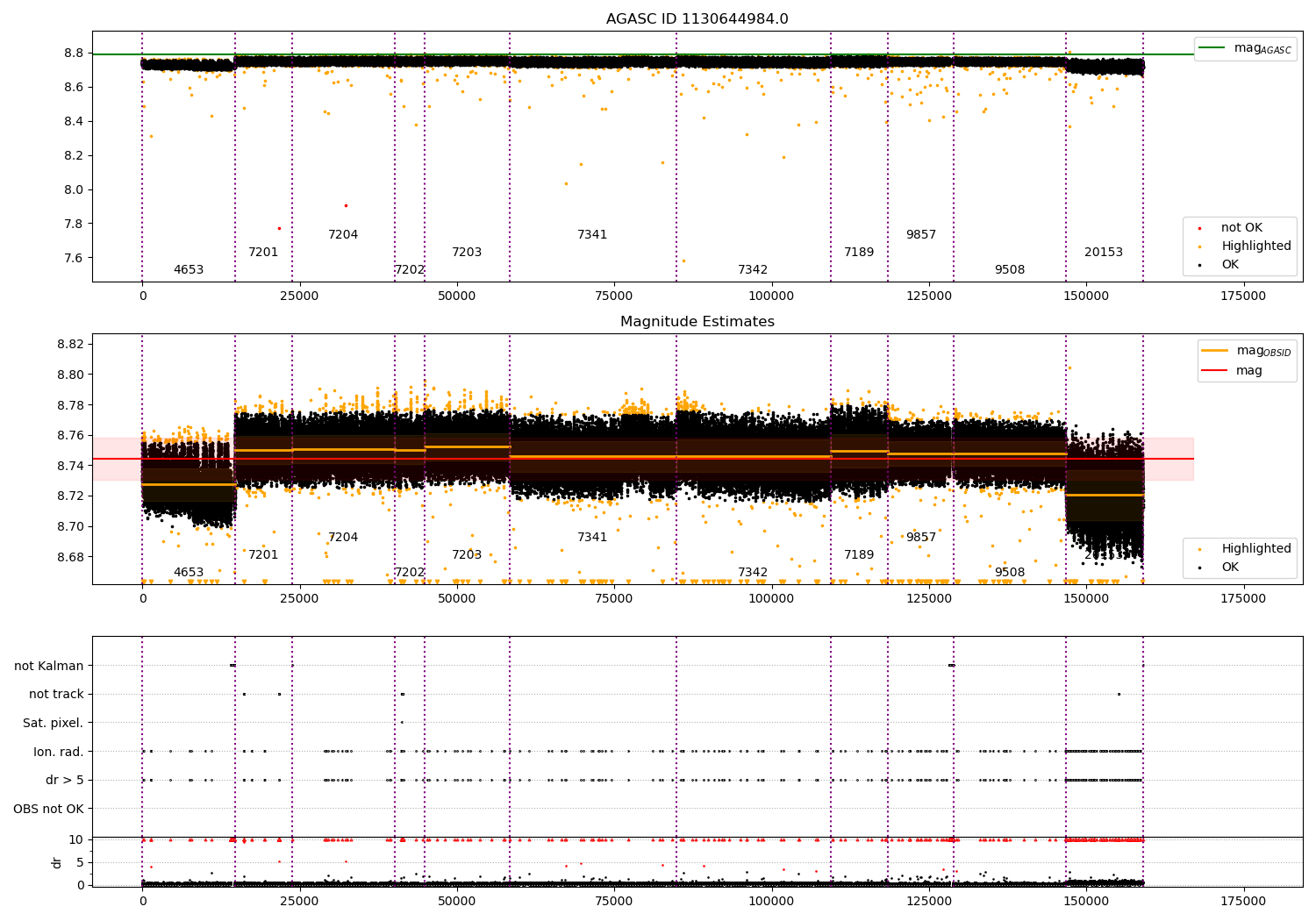Click obsid label 9508 in the top plot
Viewport: 1316px width, 921px height.
[x=1010, y=270]
